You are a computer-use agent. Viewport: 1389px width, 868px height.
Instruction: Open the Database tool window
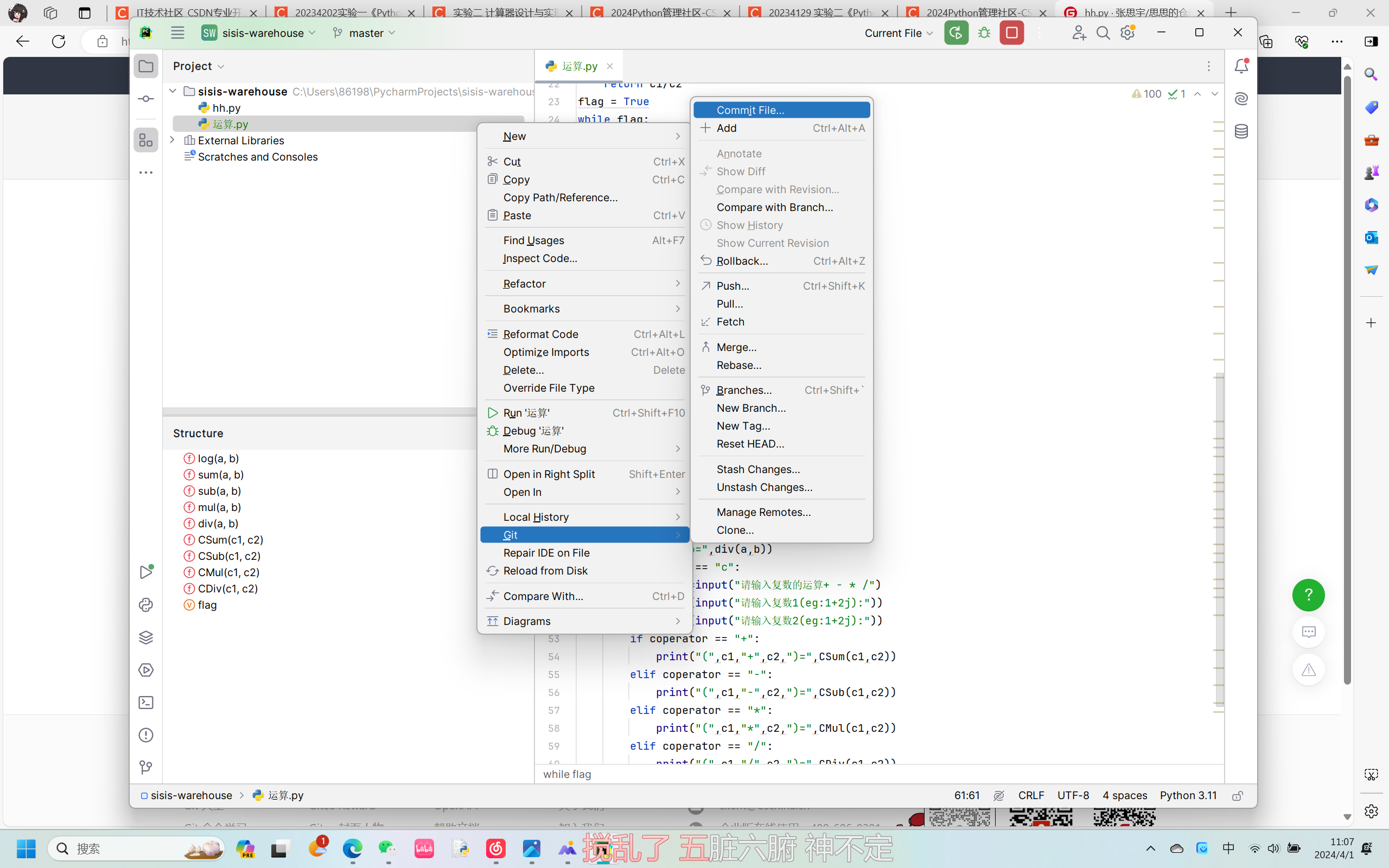tap(1241, 131)
